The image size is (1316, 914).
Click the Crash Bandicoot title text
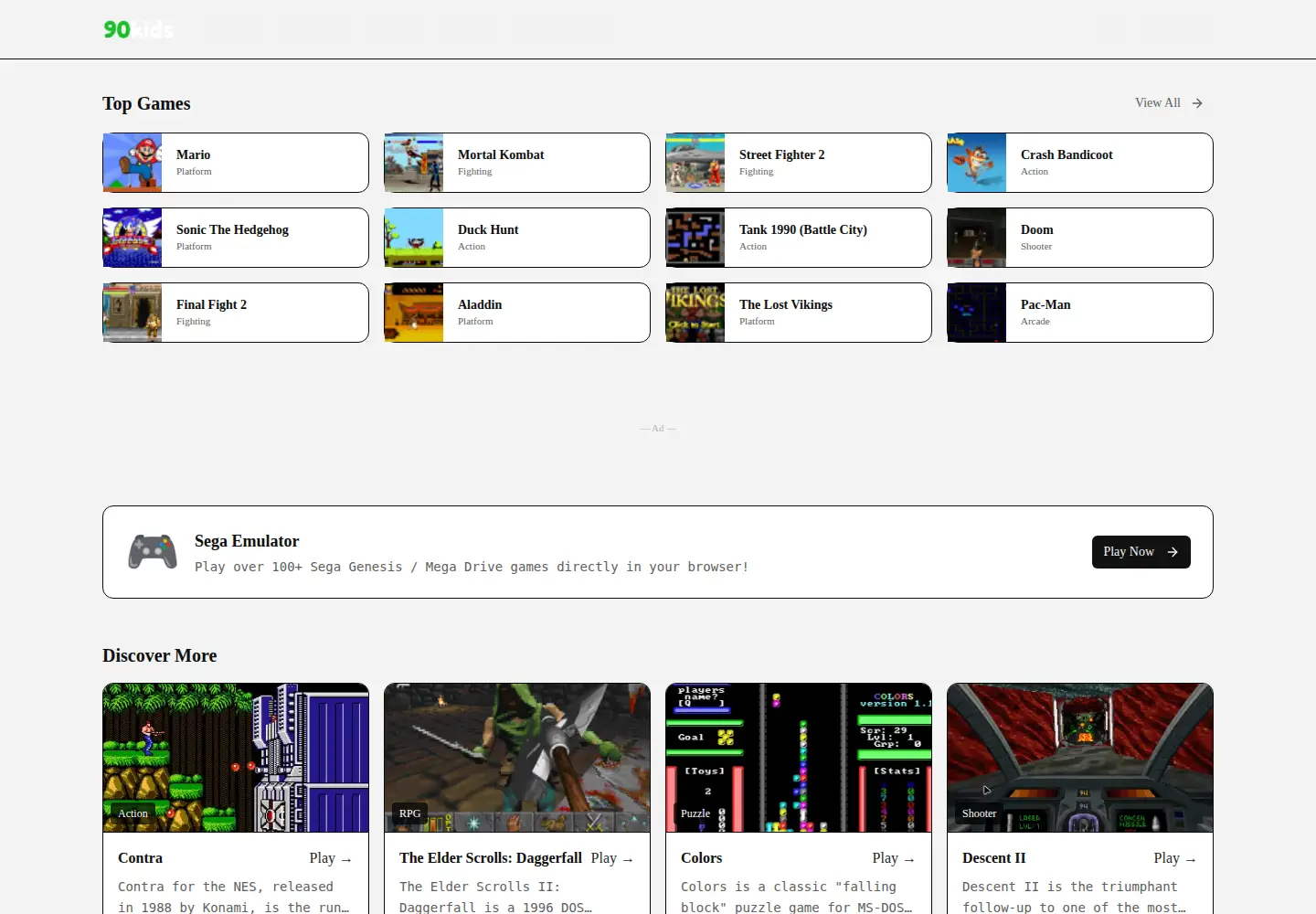(x=1067, y=155)
